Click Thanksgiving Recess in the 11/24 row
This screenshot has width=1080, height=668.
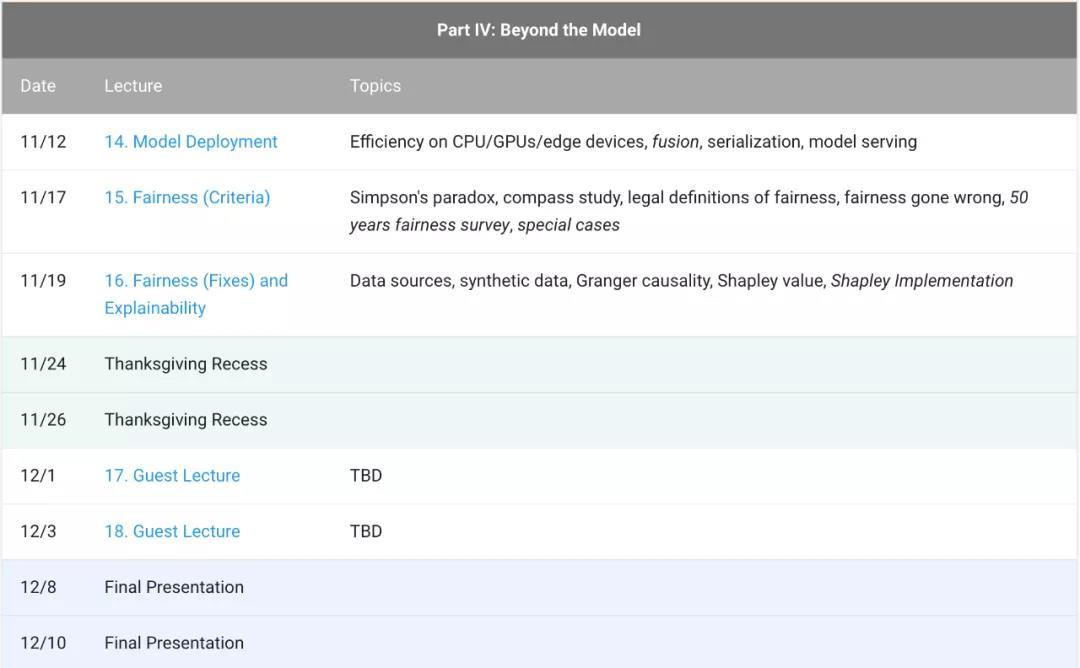[x=186, y=364]
